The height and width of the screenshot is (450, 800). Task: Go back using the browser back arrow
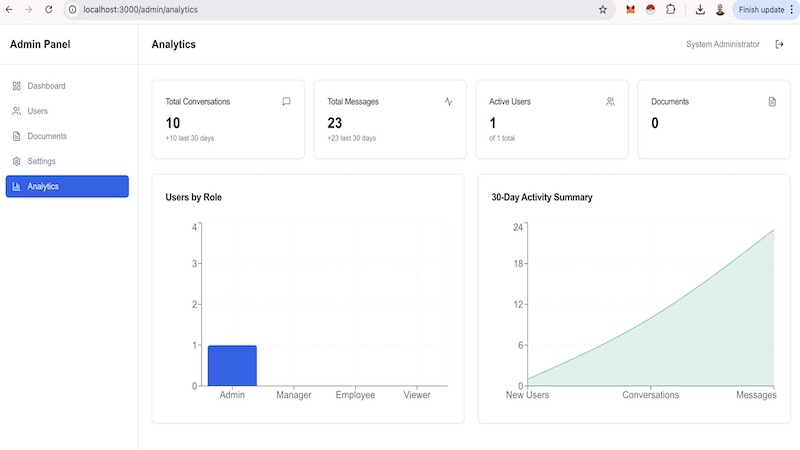point(9,9)
